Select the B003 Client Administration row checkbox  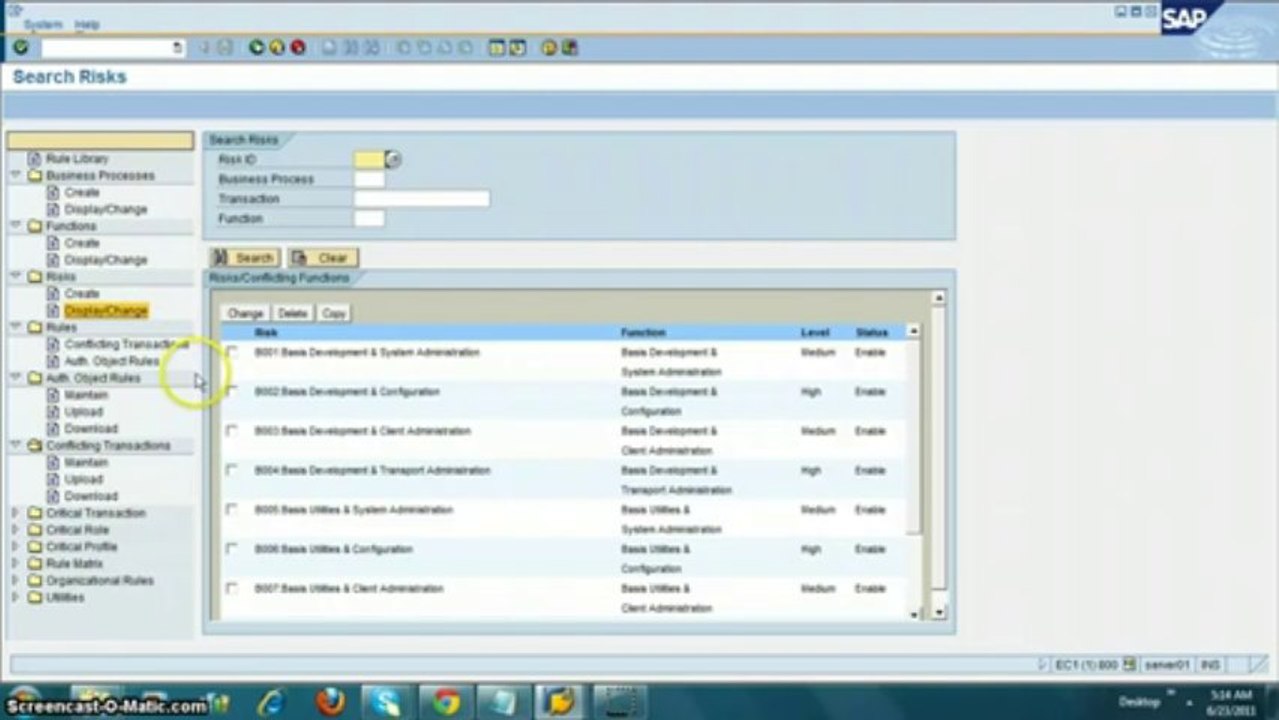232,431
